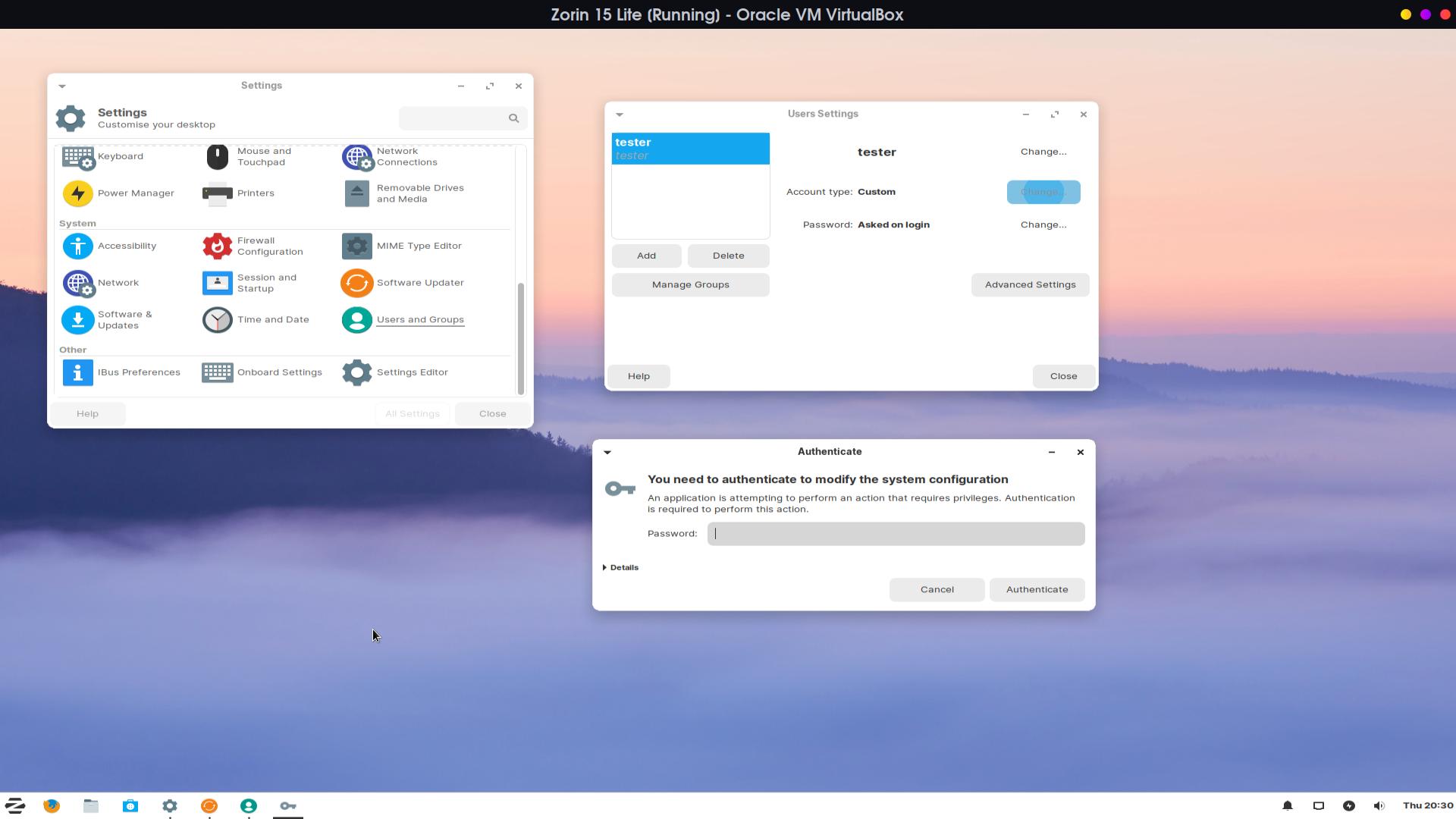The width and height of the screenshot is (1456, 819).
Task: Focus the Password input field
Action: (x=896, y=534)
